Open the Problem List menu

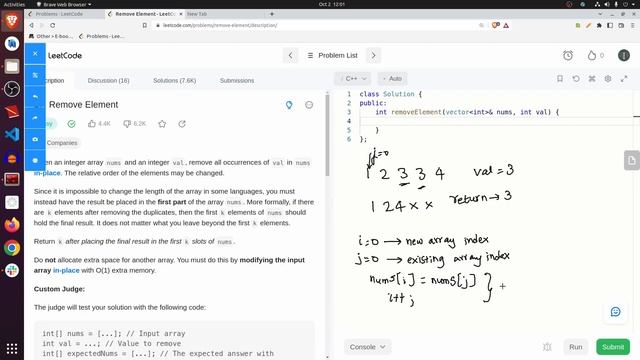click(x=333, y=55)
